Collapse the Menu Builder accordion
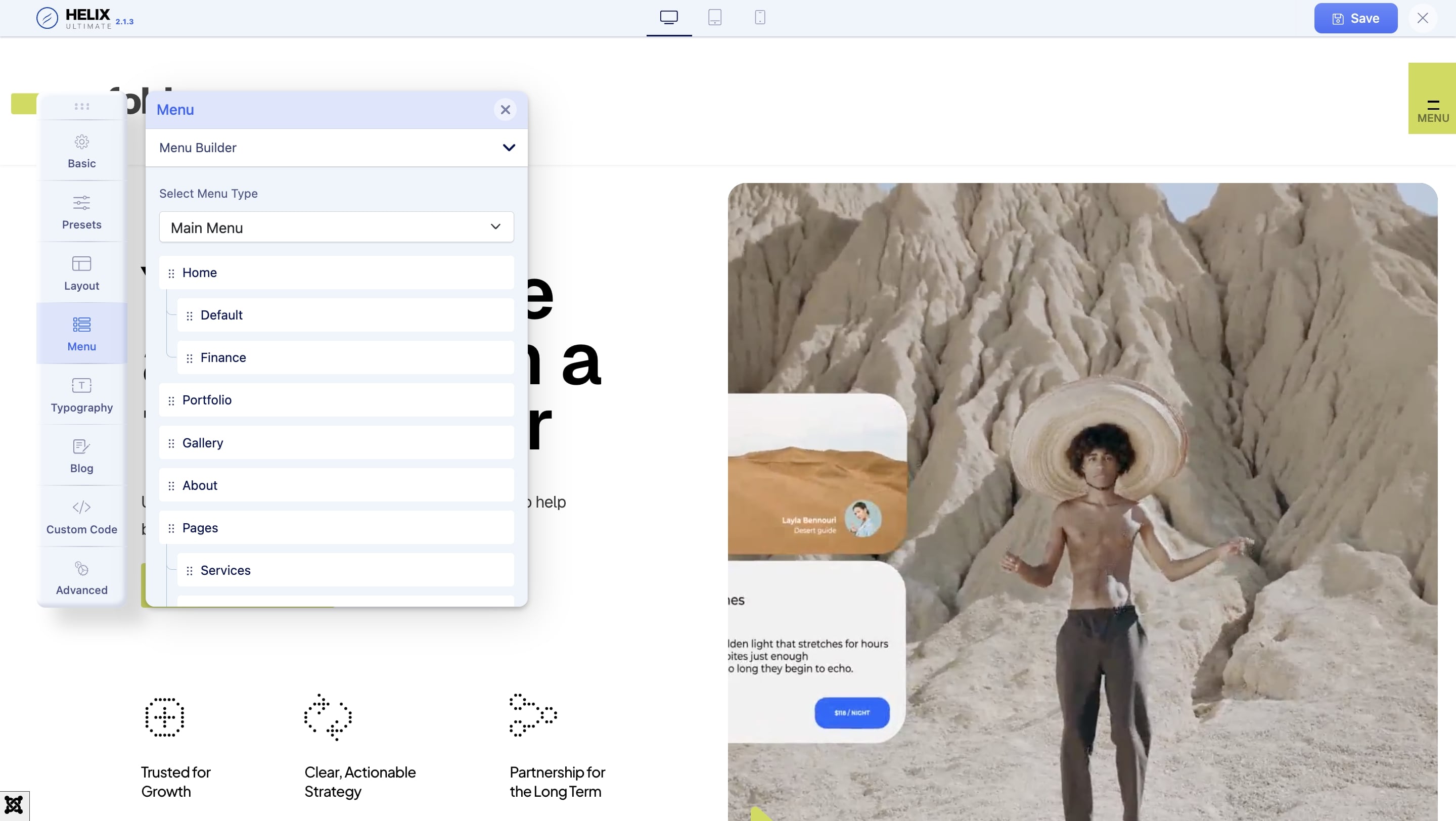The height and width of the screenshot is (821, 1456). 508,148
